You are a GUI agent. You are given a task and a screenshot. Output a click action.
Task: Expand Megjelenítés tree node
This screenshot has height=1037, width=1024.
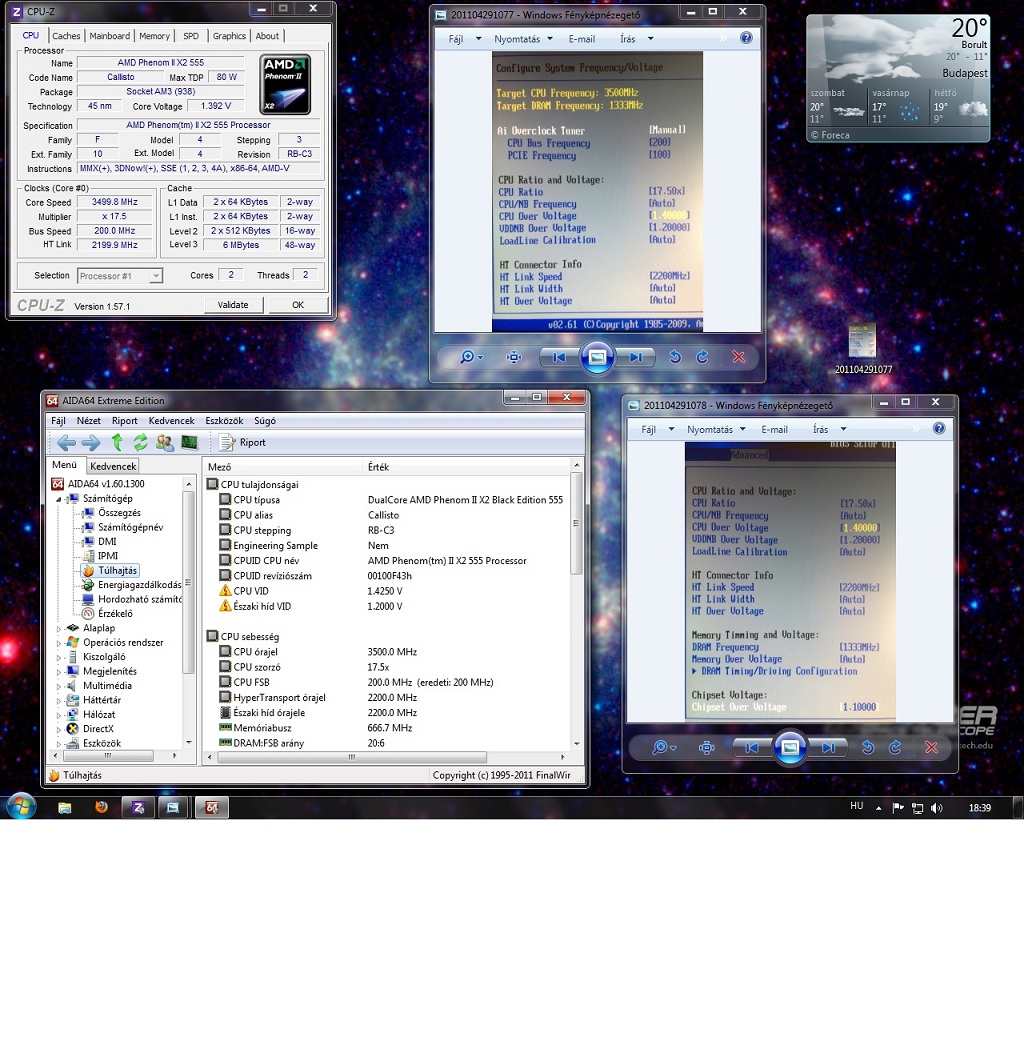click(58, 671)
